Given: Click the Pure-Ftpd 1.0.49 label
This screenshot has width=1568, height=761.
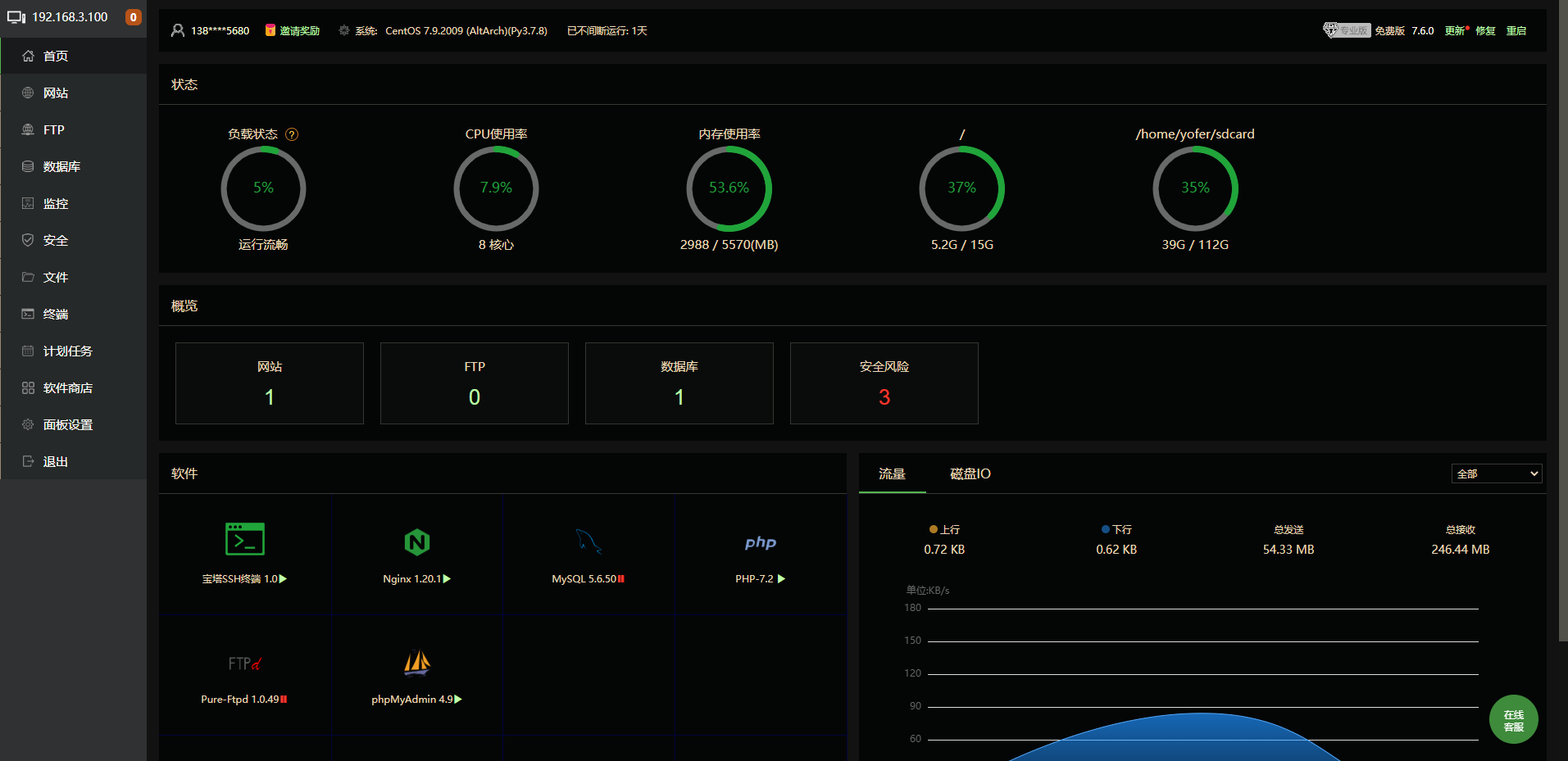Looking at the screenshot, I should click(x=239, y=699).
